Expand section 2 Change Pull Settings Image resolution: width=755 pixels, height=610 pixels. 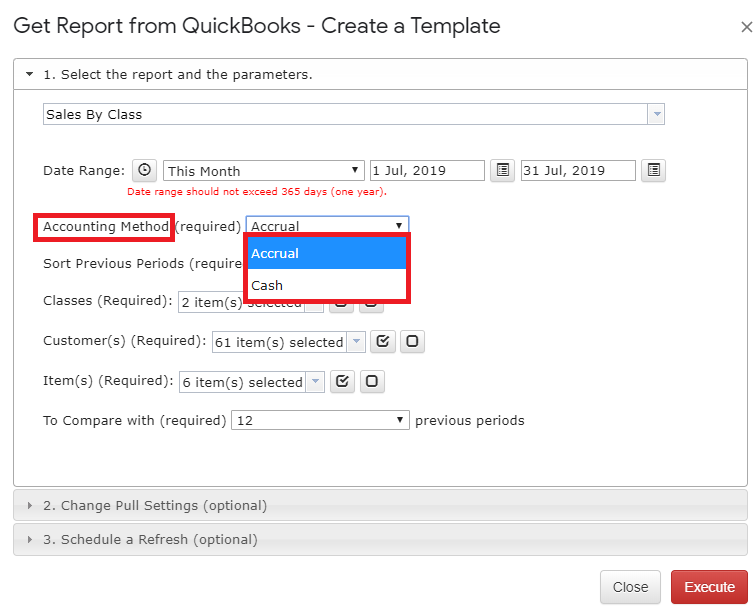tap(380, 505)
